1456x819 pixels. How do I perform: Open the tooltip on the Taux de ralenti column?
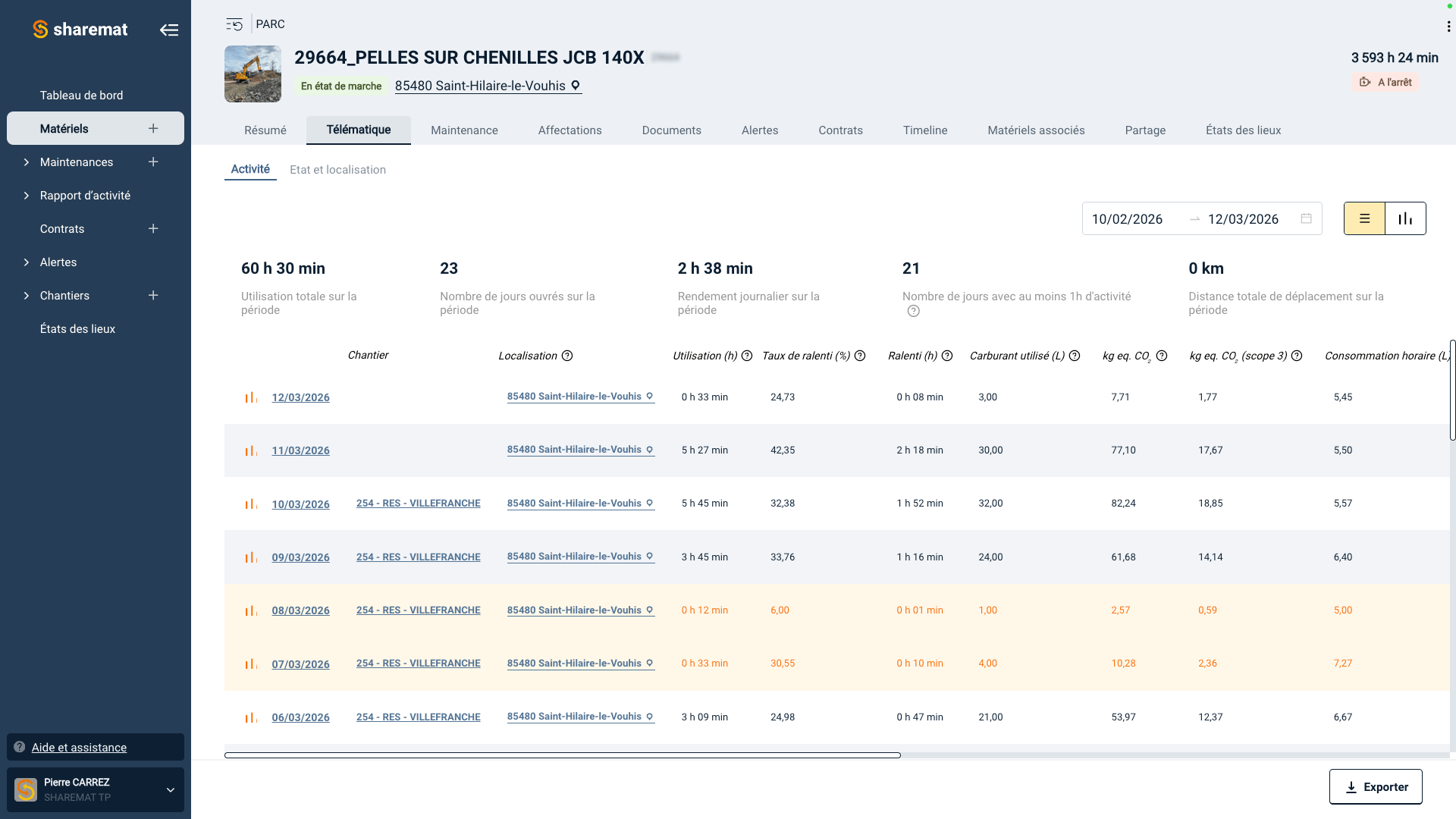pos(859,356)
